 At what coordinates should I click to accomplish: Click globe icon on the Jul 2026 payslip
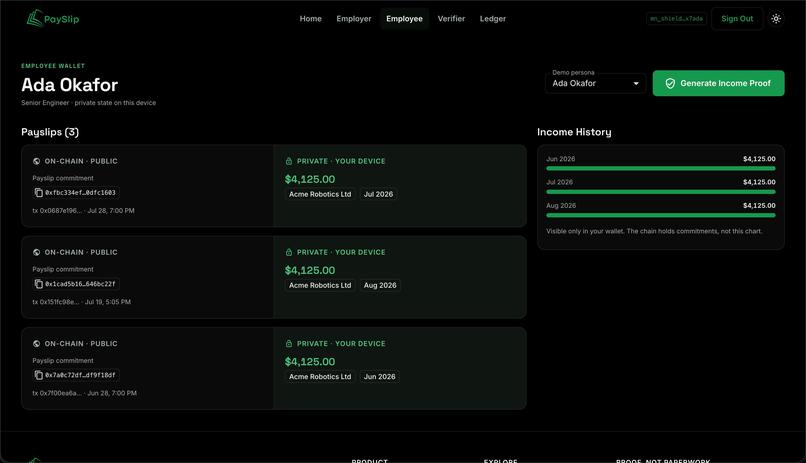click(x=36, y=161)
